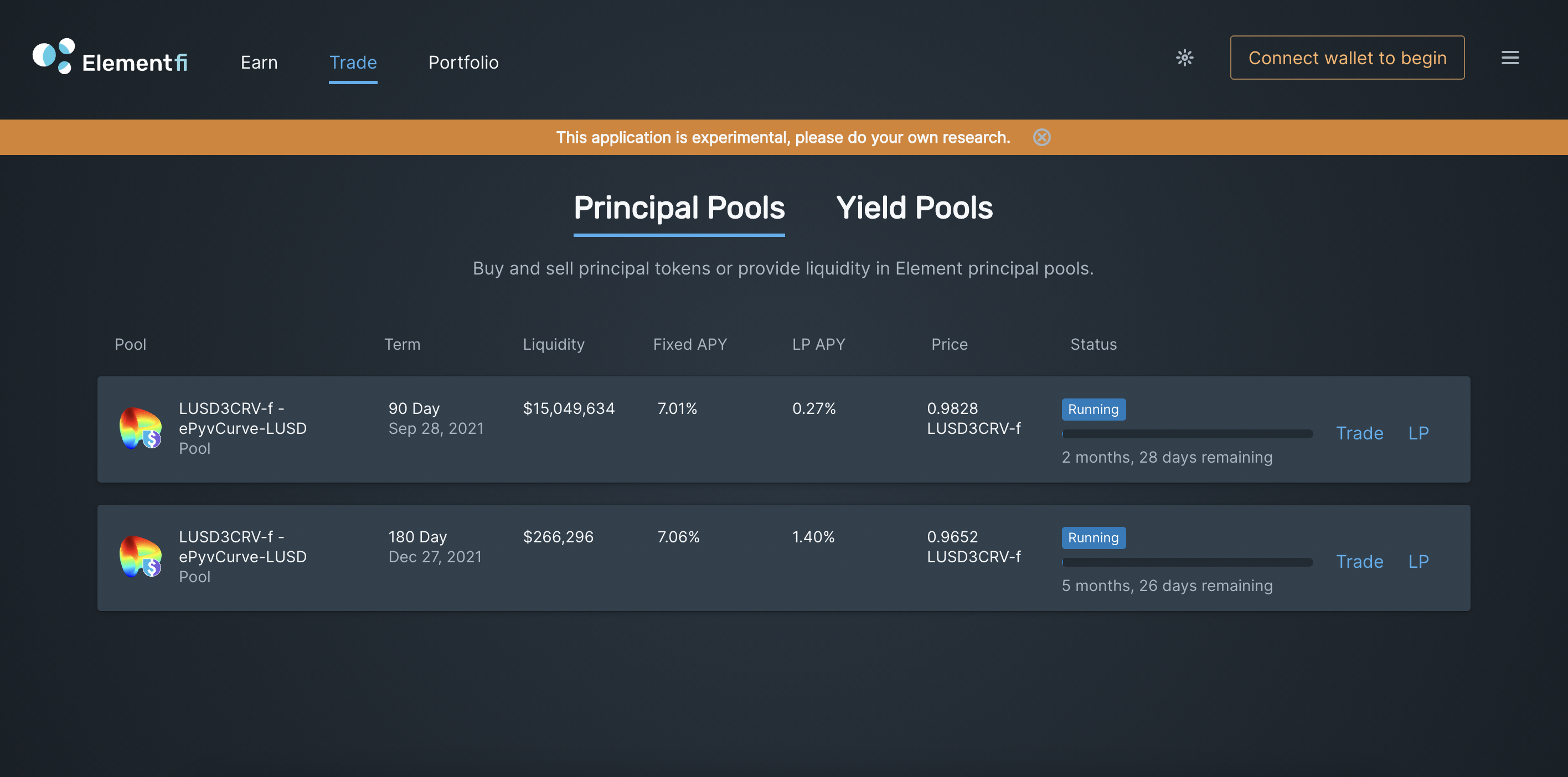Open LP for the 180 Day pool
This screenshot has width=1568, height=777.
coord(1419,561)
